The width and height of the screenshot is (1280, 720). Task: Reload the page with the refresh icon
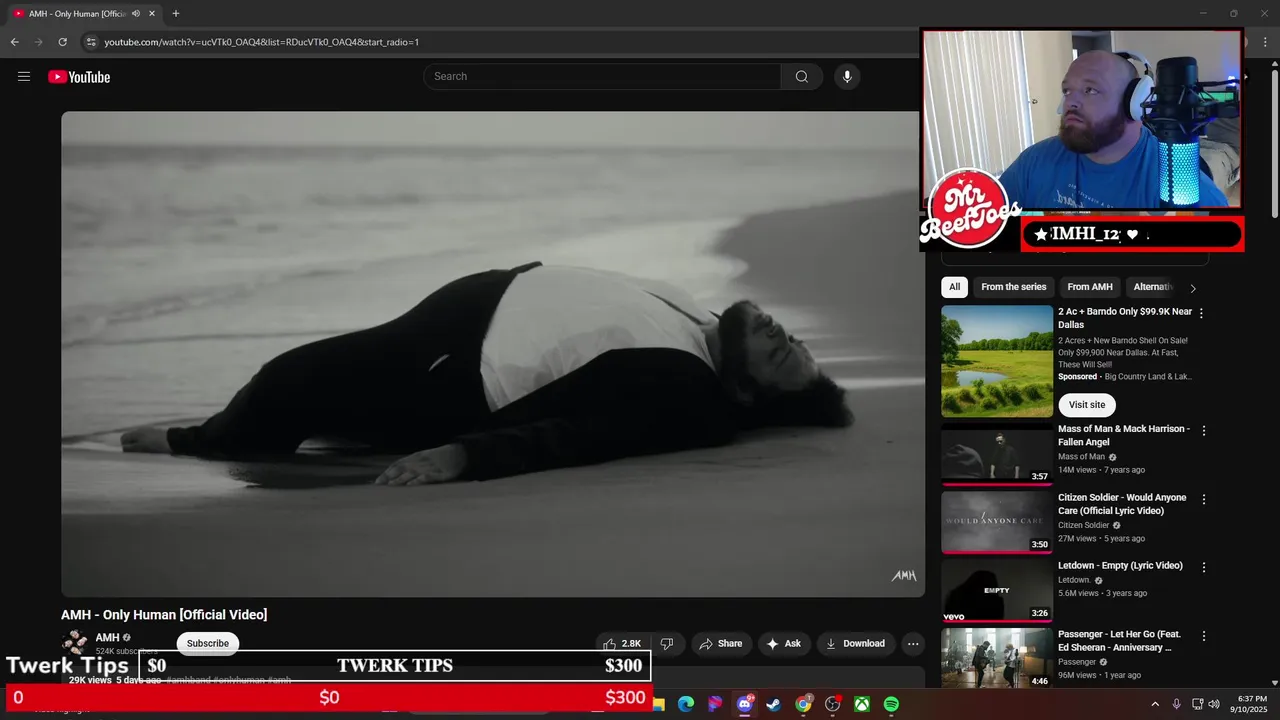pyautogui.click(x=62, y=42)
